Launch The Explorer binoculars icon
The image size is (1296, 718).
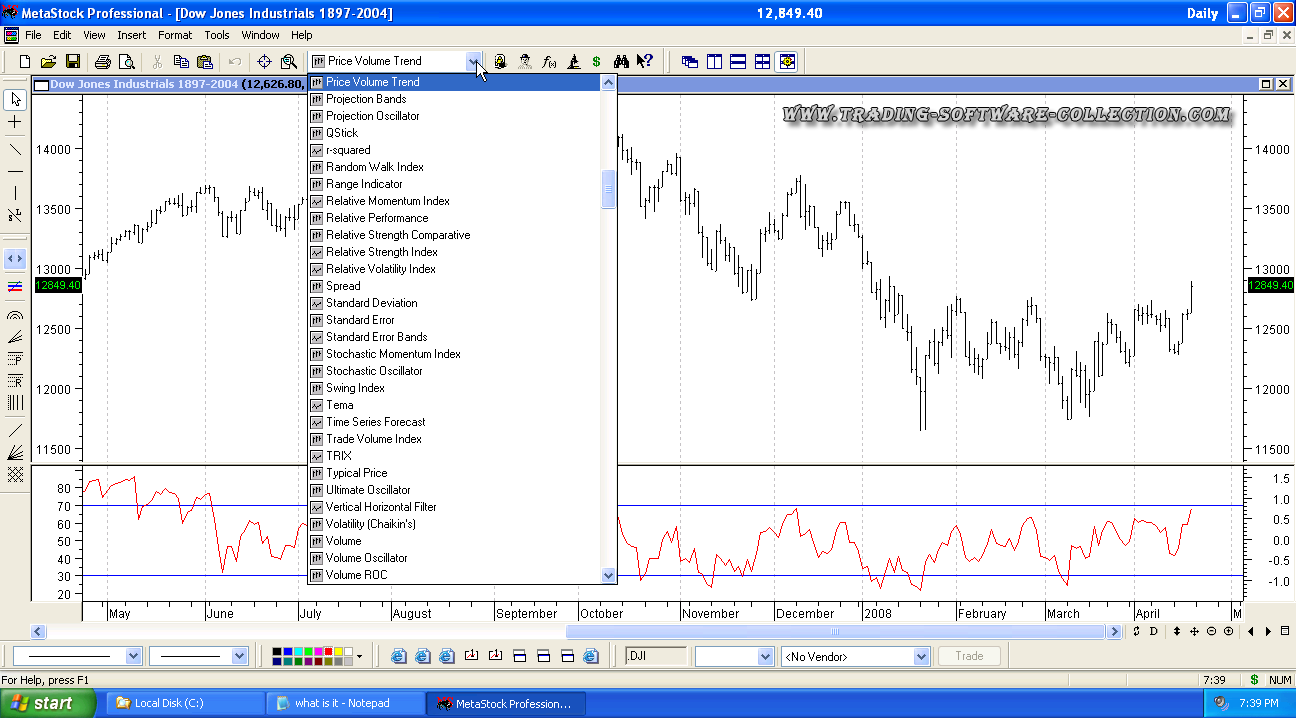[x=621, y=62]
